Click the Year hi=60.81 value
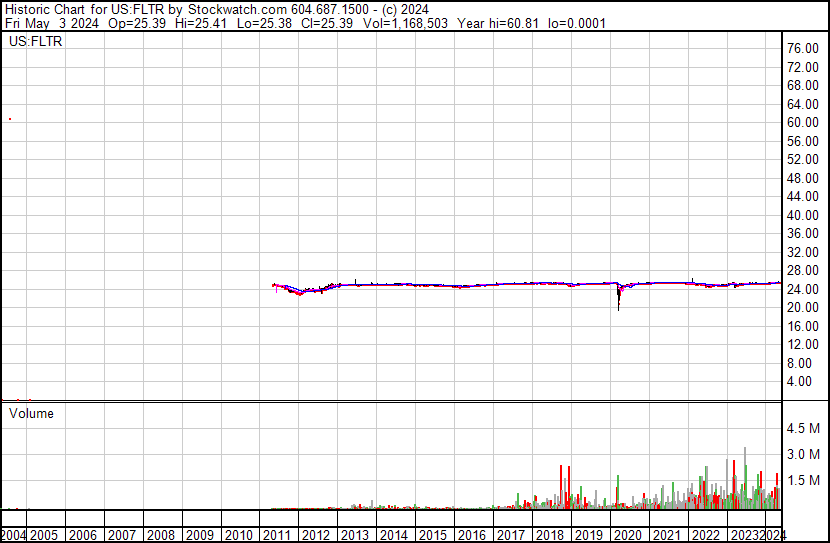 point(498,24)
